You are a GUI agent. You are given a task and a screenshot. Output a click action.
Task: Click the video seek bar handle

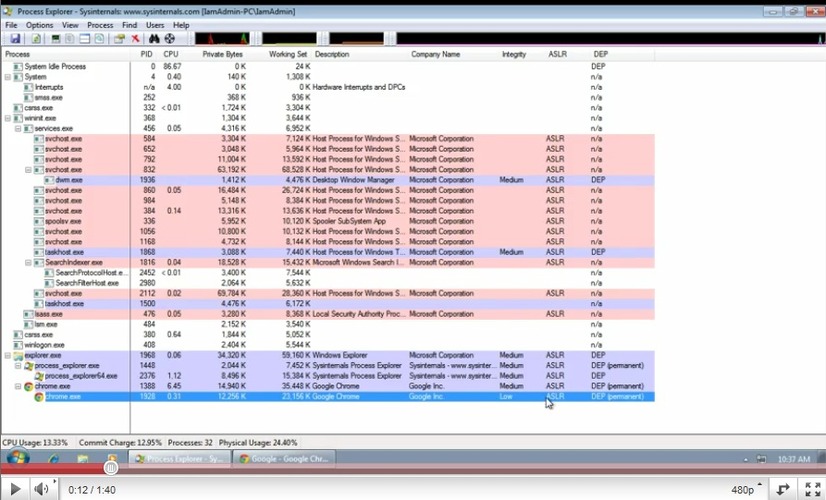(x=110, y=467)
